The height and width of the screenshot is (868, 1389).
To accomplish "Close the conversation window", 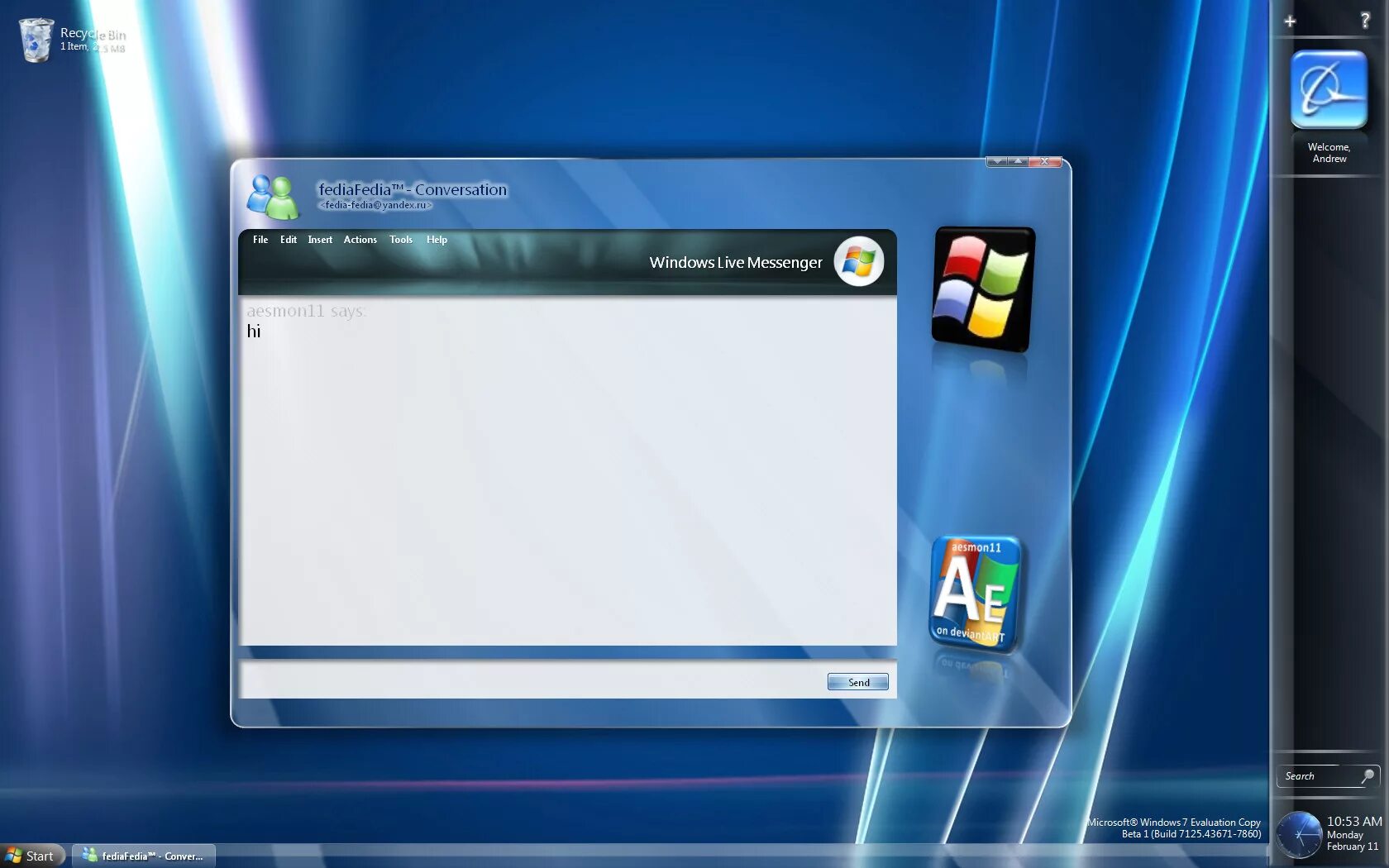I will coord(1045,161).
